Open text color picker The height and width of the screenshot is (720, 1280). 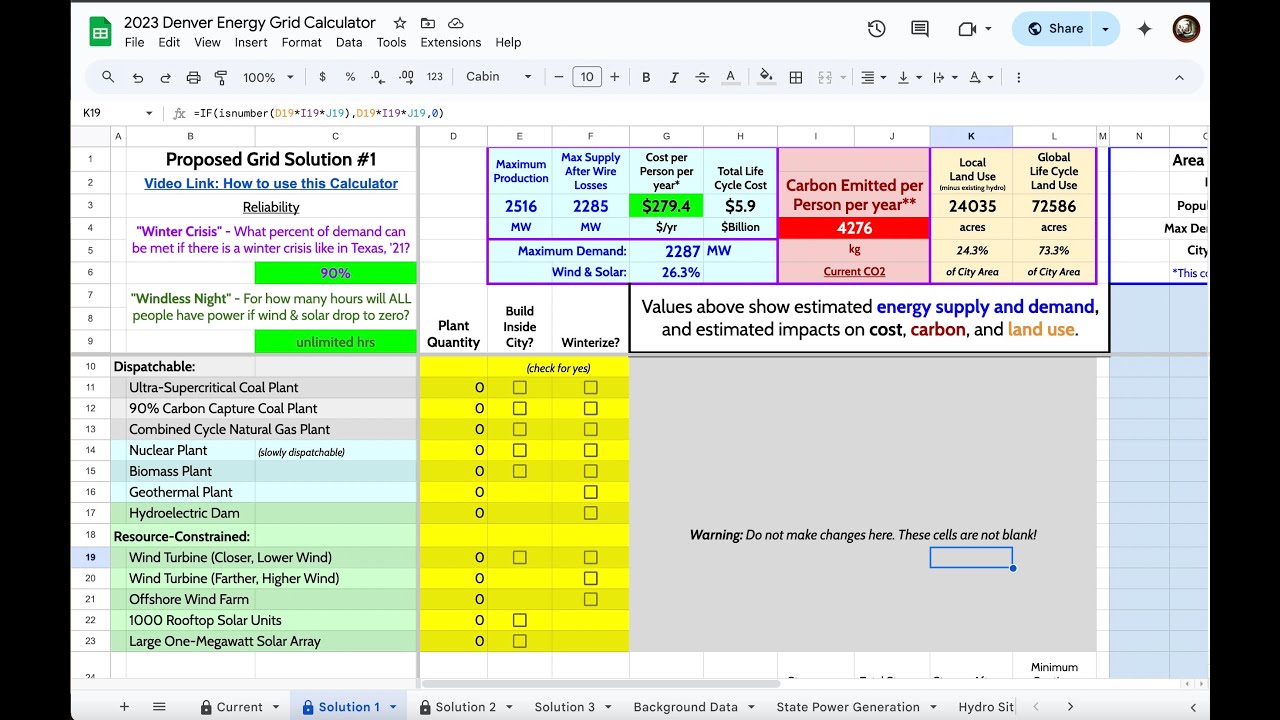(x=730, y=77)
